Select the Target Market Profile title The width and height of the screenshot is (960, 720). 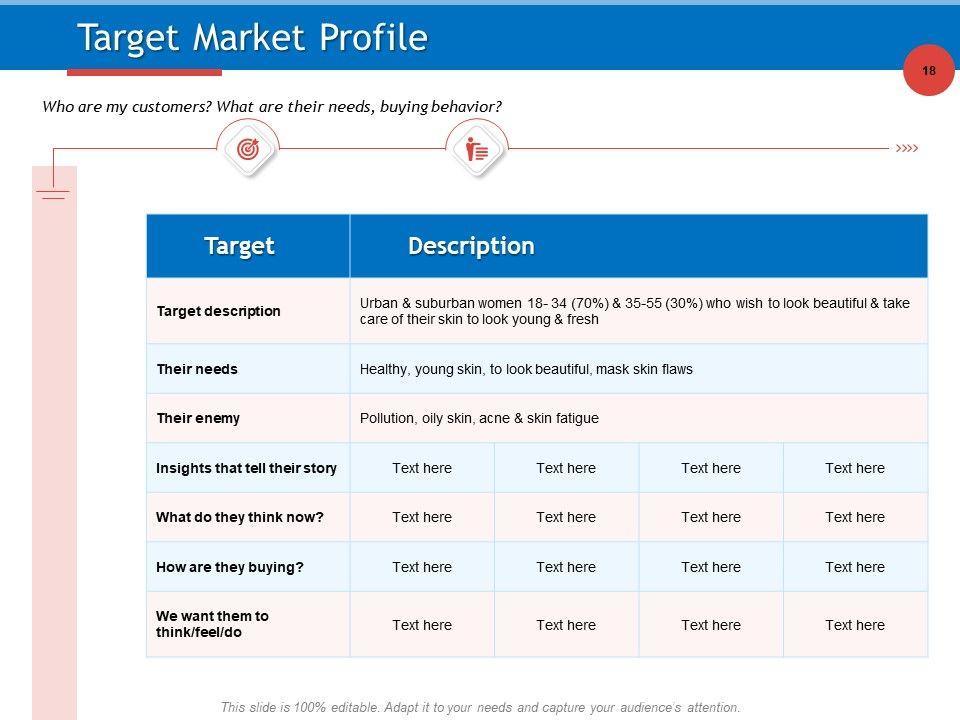pyautogui.click(x=252, y=38)
